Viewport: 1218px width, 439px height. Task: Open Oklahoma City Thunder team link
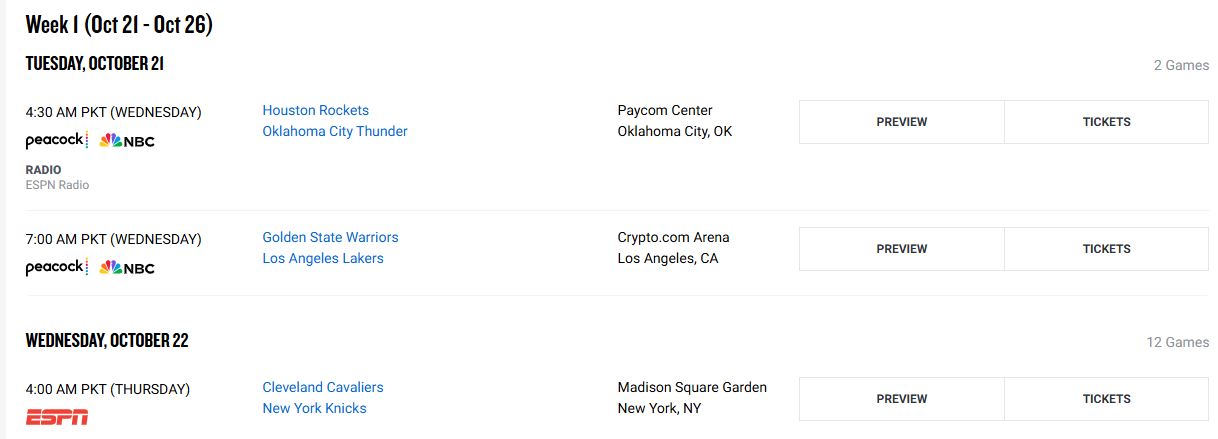click(335, 131)
